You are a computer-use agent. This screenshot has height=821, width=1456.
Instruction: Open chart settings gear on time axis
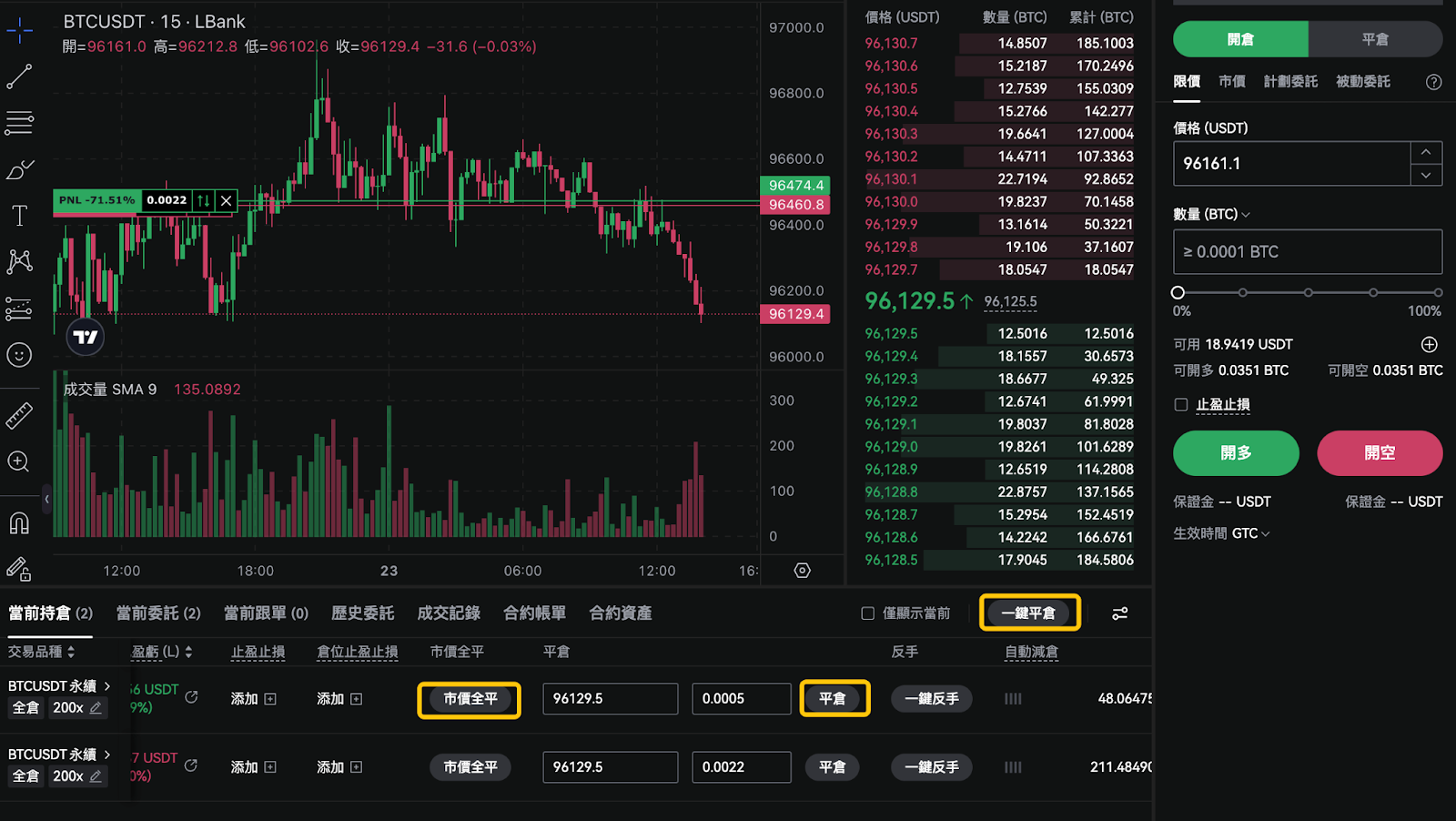tap(802, 571)
